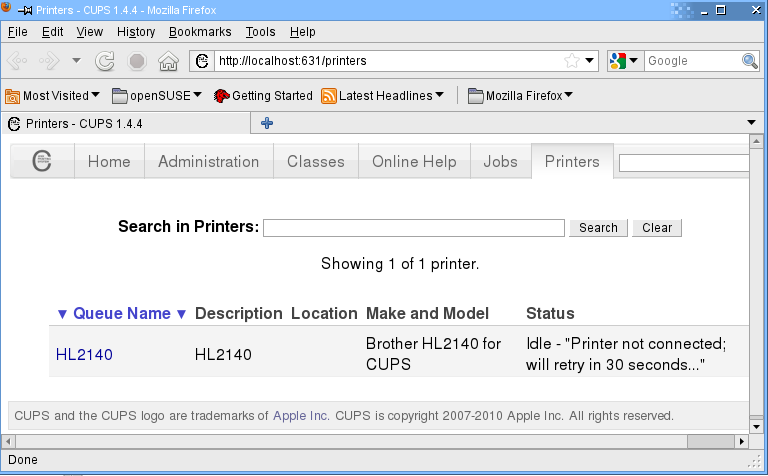Open the Getting Started bookmark

coord(263,96)
